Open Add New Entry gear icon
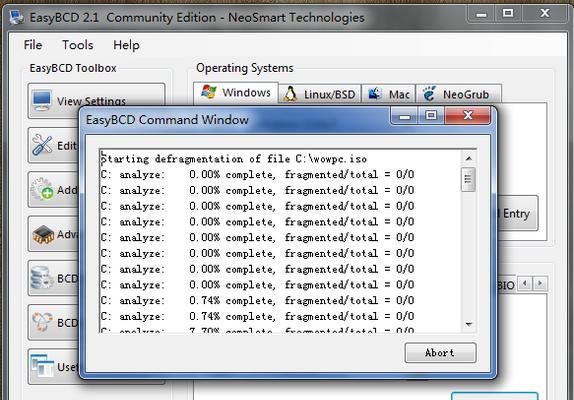Screen dimensions: 574x400 (42, 189)
